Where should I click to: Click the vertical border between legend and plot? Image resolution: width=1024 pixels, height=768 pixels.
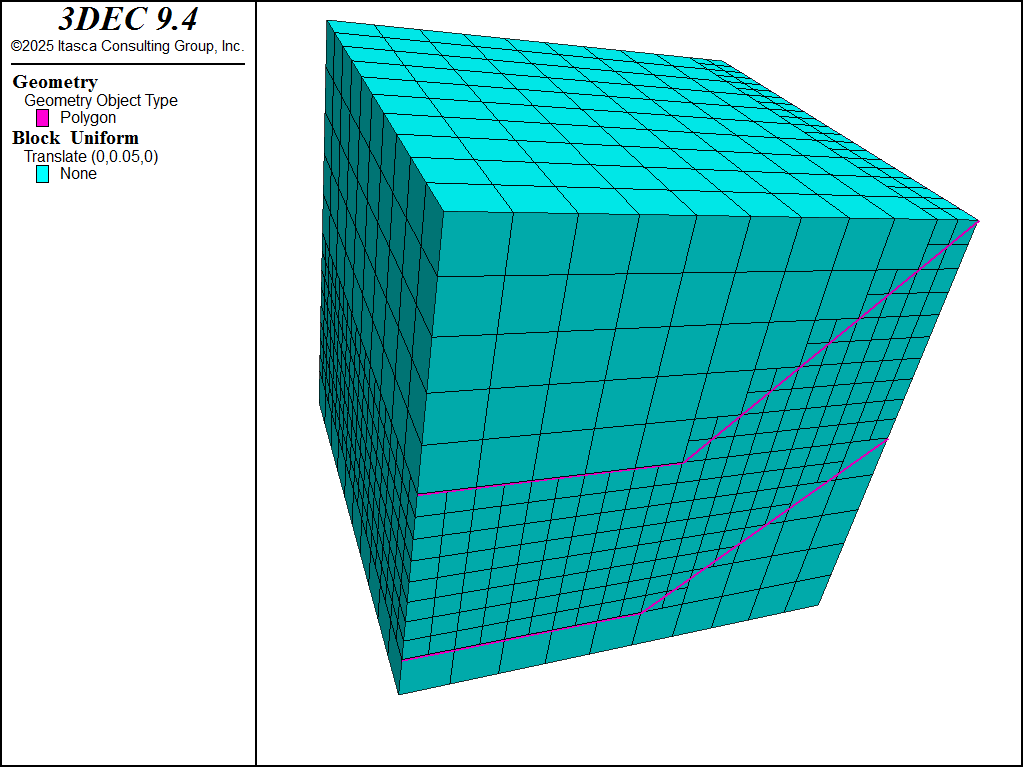[256, 400]
